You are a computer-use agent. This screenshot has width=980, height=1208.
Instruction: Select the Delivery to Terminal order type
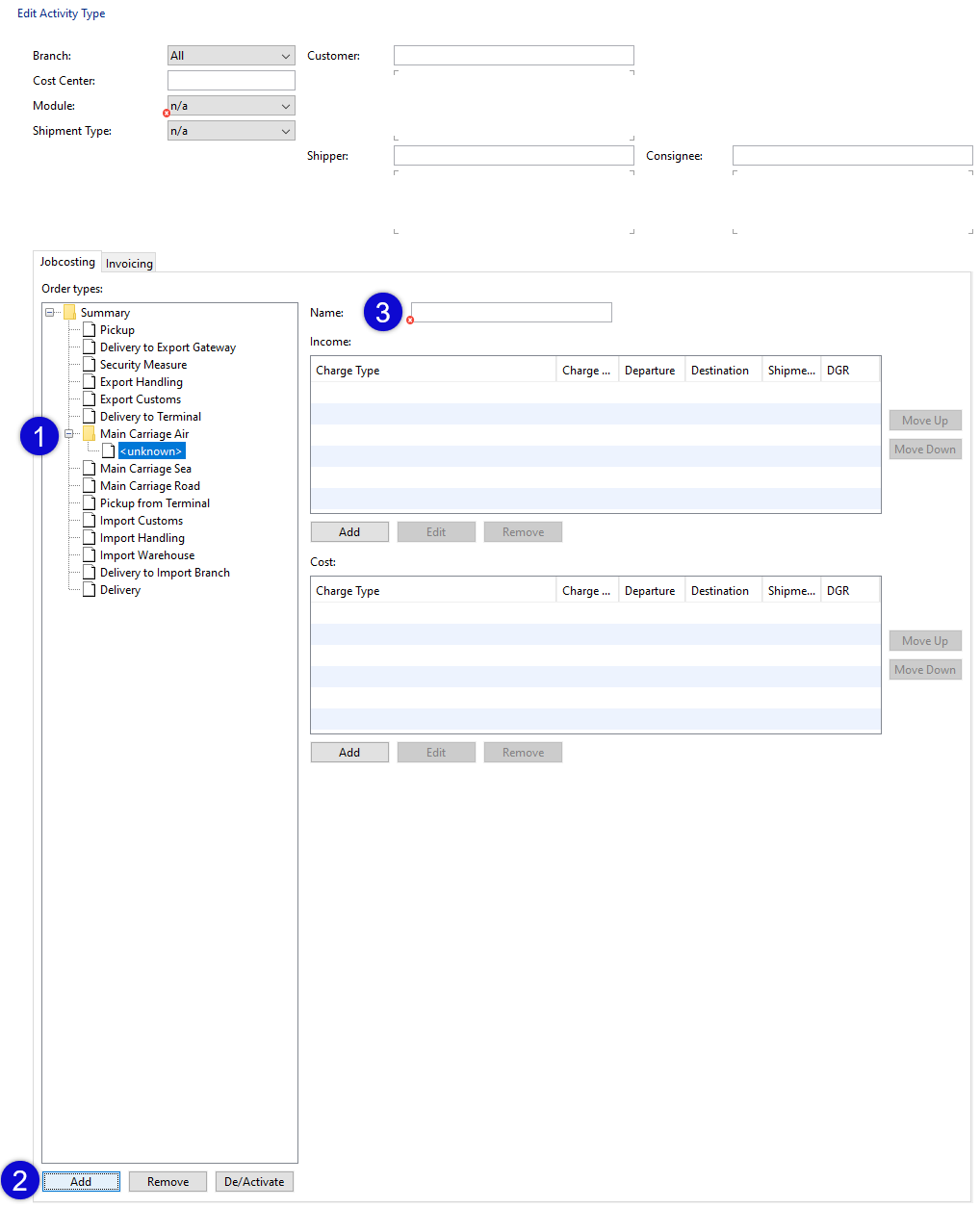(150, 416)
